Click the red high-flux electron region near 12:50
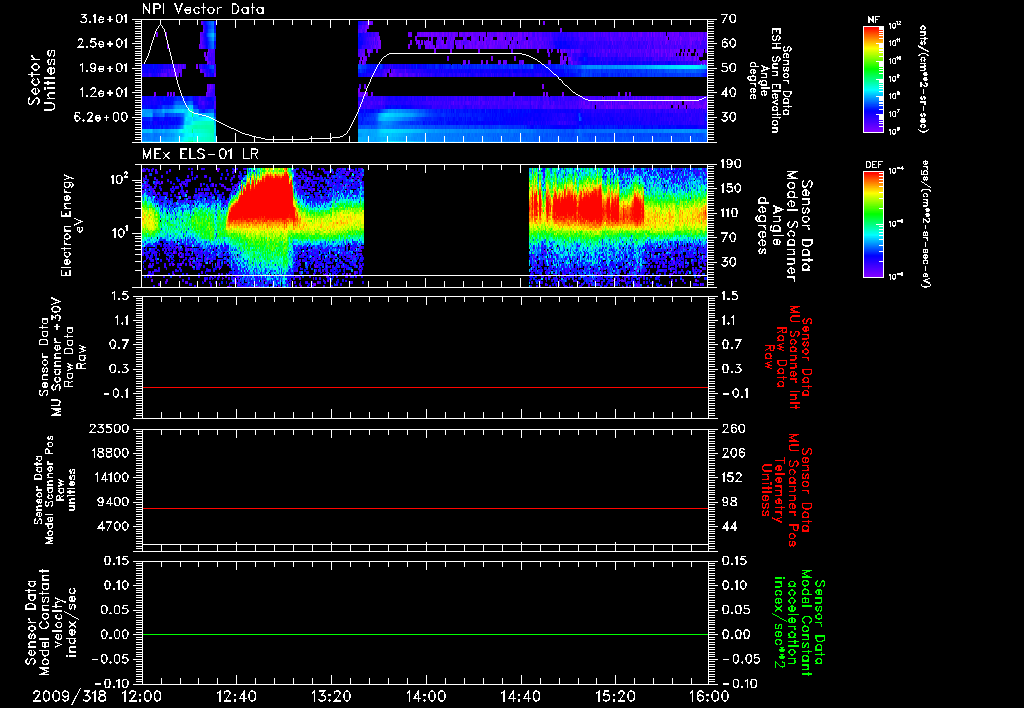This screenshot has width=1024, height=708. tap(262, 199)
